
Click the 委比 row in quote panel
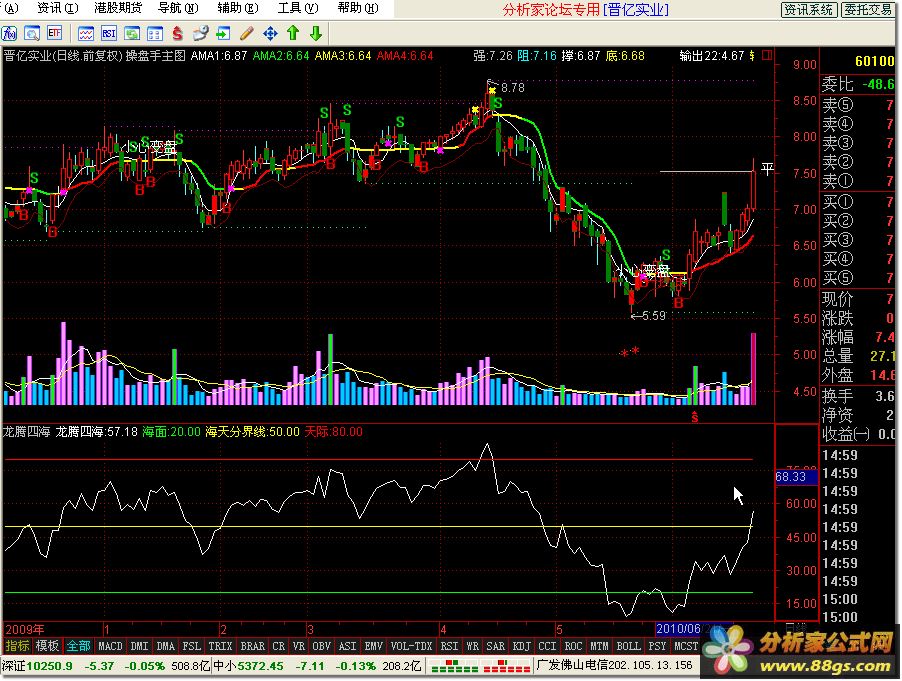point(858,85)
